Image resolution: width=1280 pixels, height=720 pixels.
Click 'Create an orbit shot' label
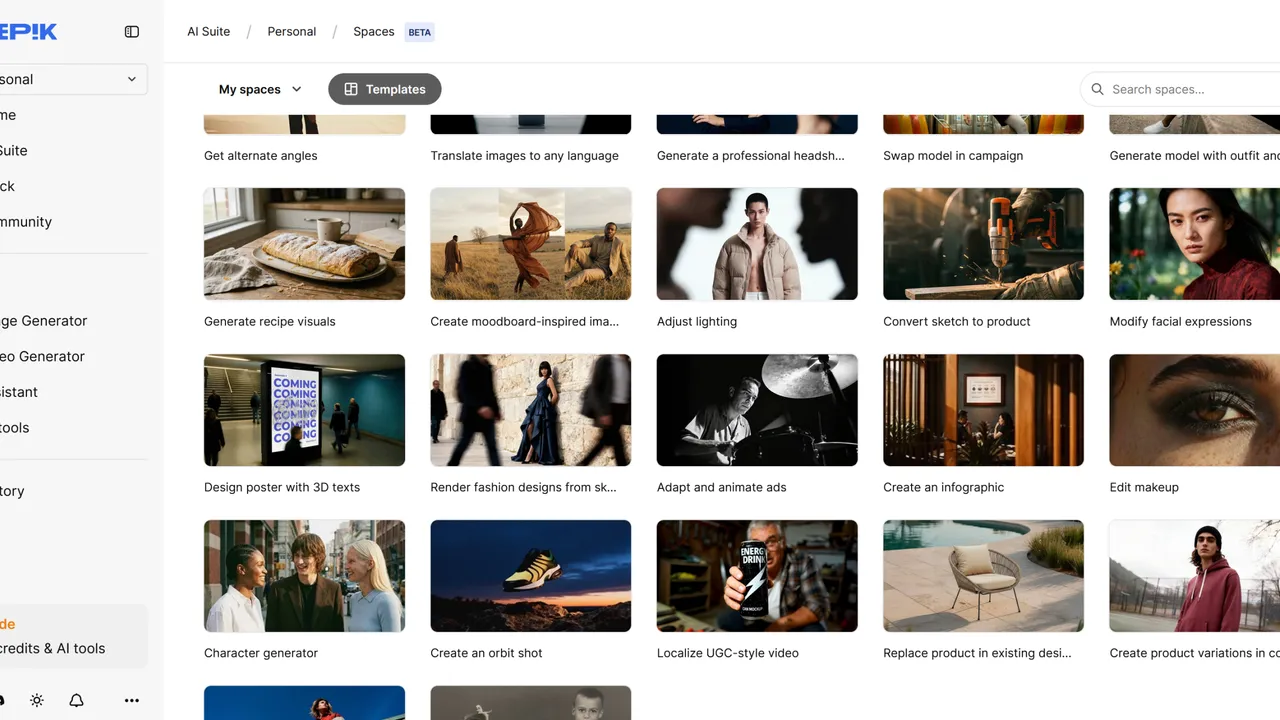click(487, 654)
